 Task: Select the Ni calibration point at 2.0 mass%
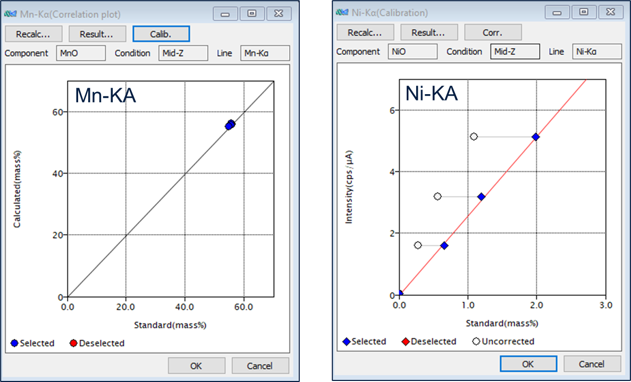pyautogui.click(x=536, y=137)
